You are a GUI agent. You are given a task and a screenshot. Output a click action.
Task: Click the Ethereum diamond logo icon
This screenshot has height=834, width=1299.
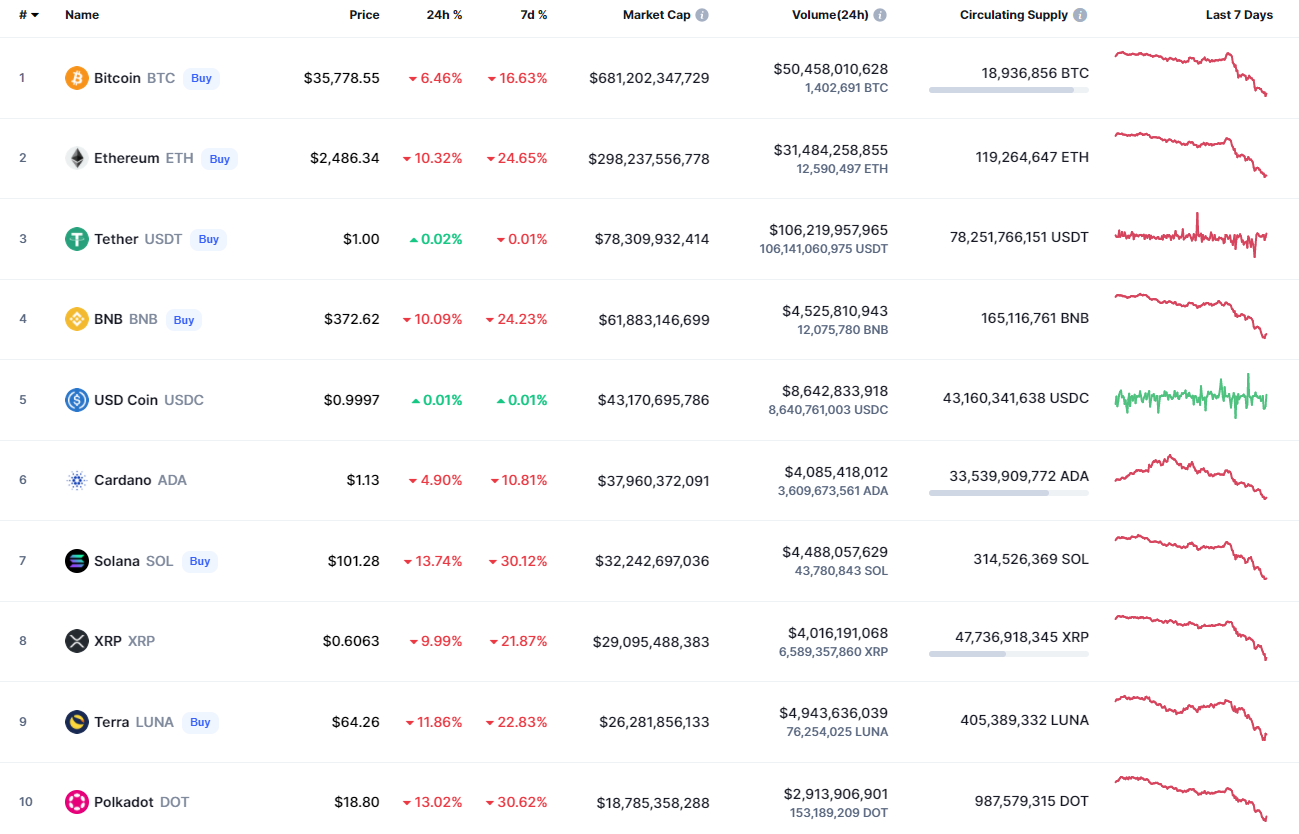click(77, 158)
